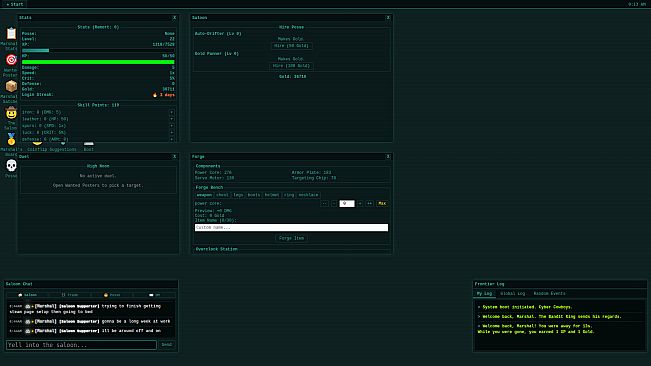This screenshot has height=366, width=651.
Task: Hire Auto-Drifter for 50 Gold
Action: coord(291,46)
